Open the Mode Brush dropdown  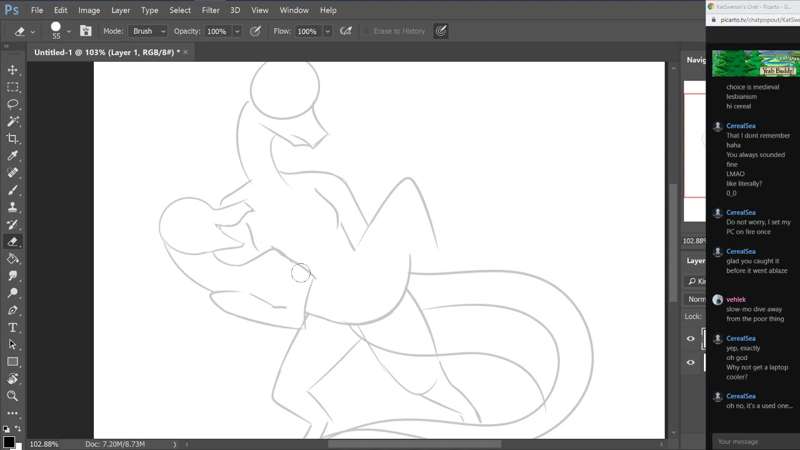click(147, 31)
